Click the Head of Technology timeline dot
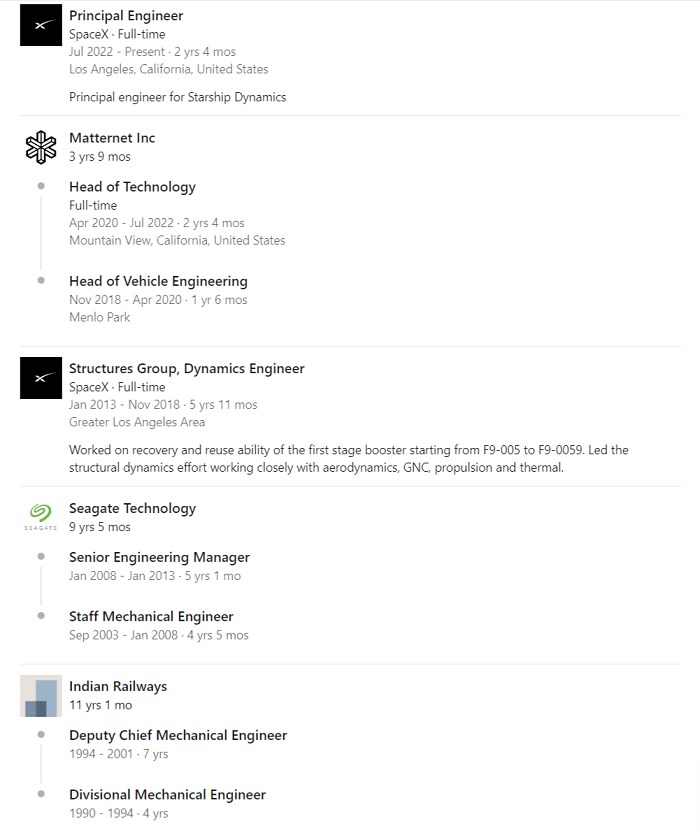 (41, 186)
